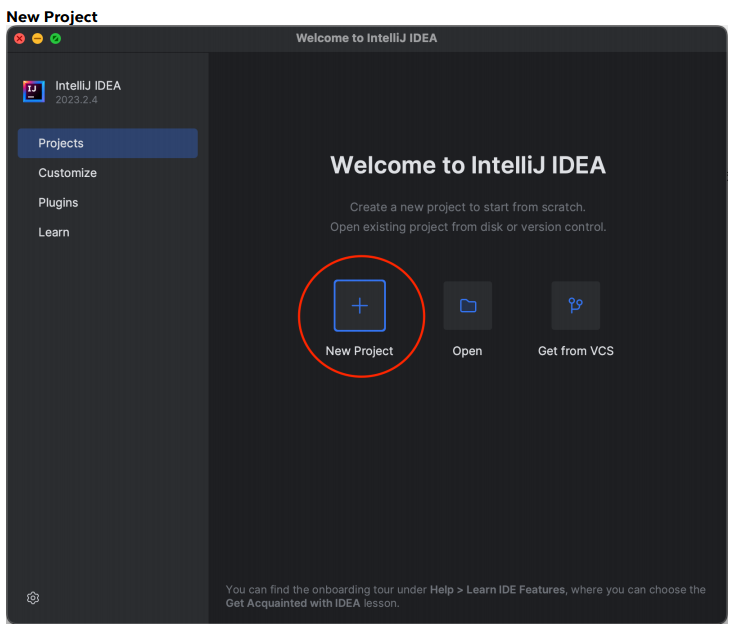Click the 2023.2.4 version text
This screenshot has height=630, width=738.
(76, 100)
